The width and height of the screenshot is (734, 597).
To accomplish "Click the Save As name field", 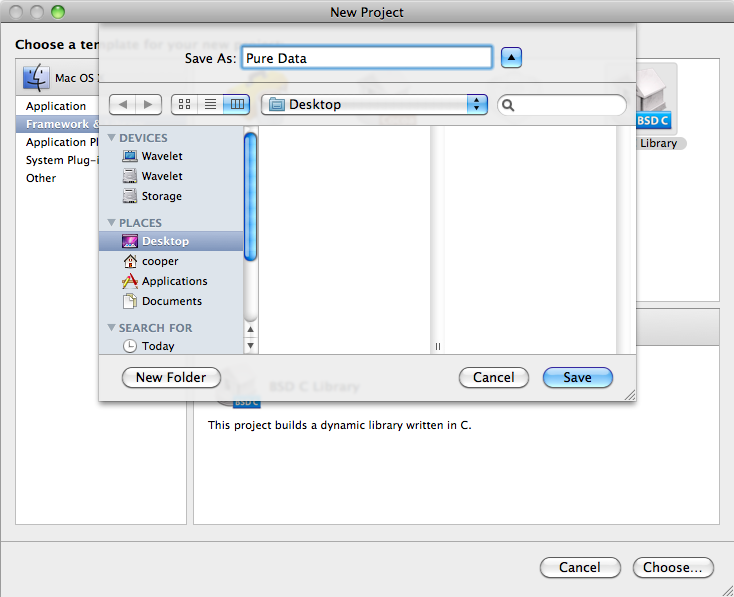I will tap(367, 58).
